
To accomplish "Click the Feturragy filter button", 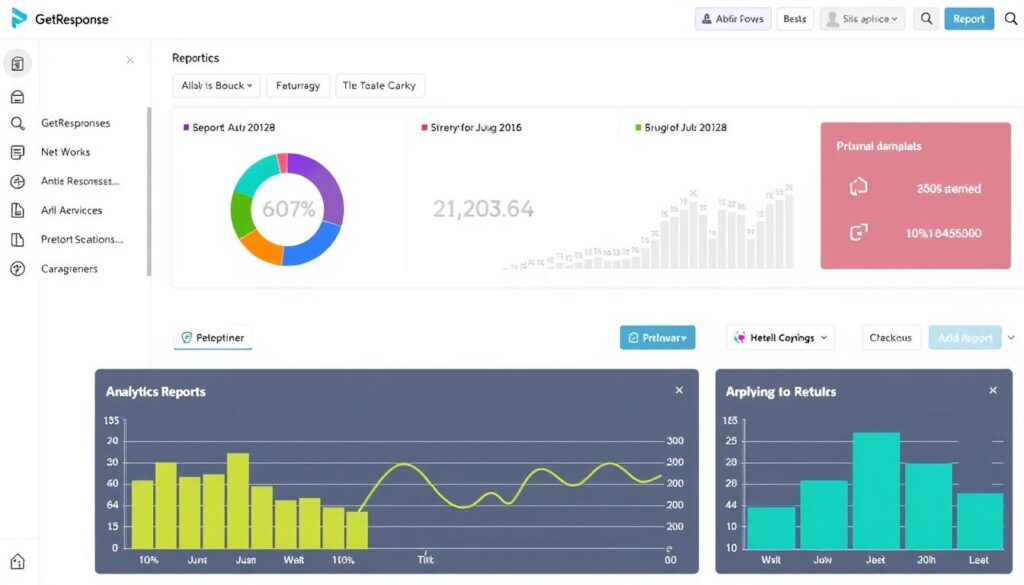I will click(x=298, y=86).
